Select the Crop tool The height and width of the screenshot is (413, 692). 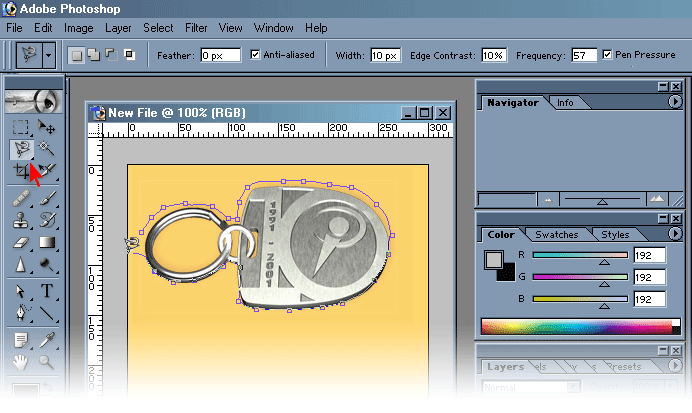tap(21, 171)
